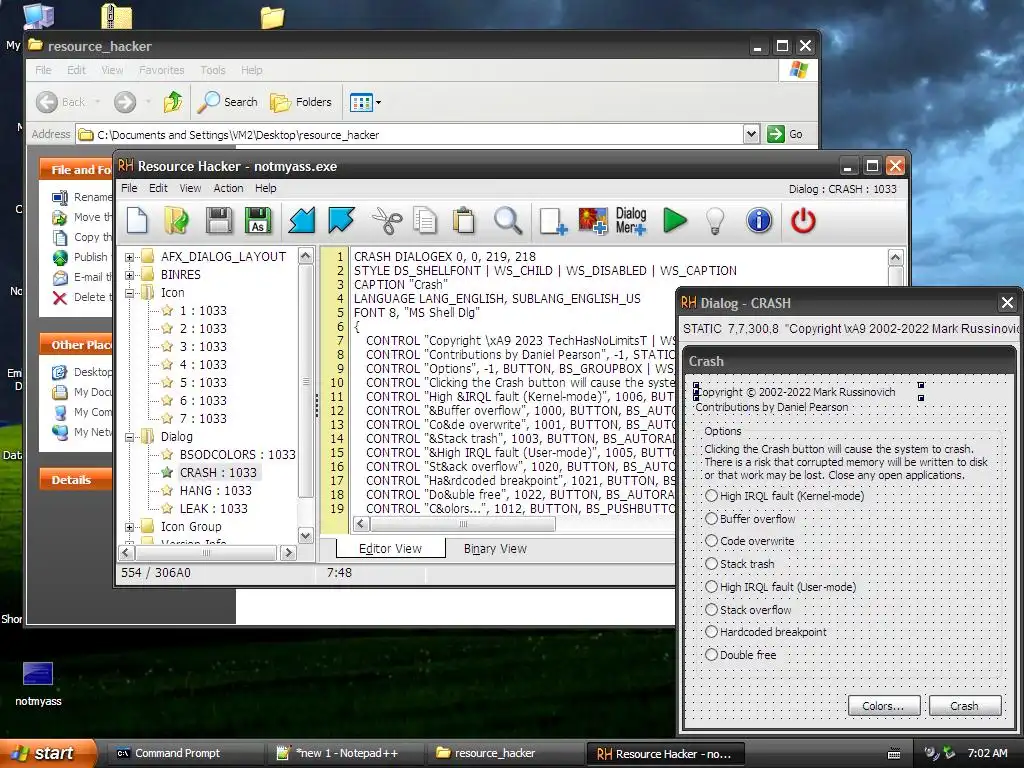Click the Save floppy disk icon
This screenshot has width=1024, height=768.
[219, 220]
